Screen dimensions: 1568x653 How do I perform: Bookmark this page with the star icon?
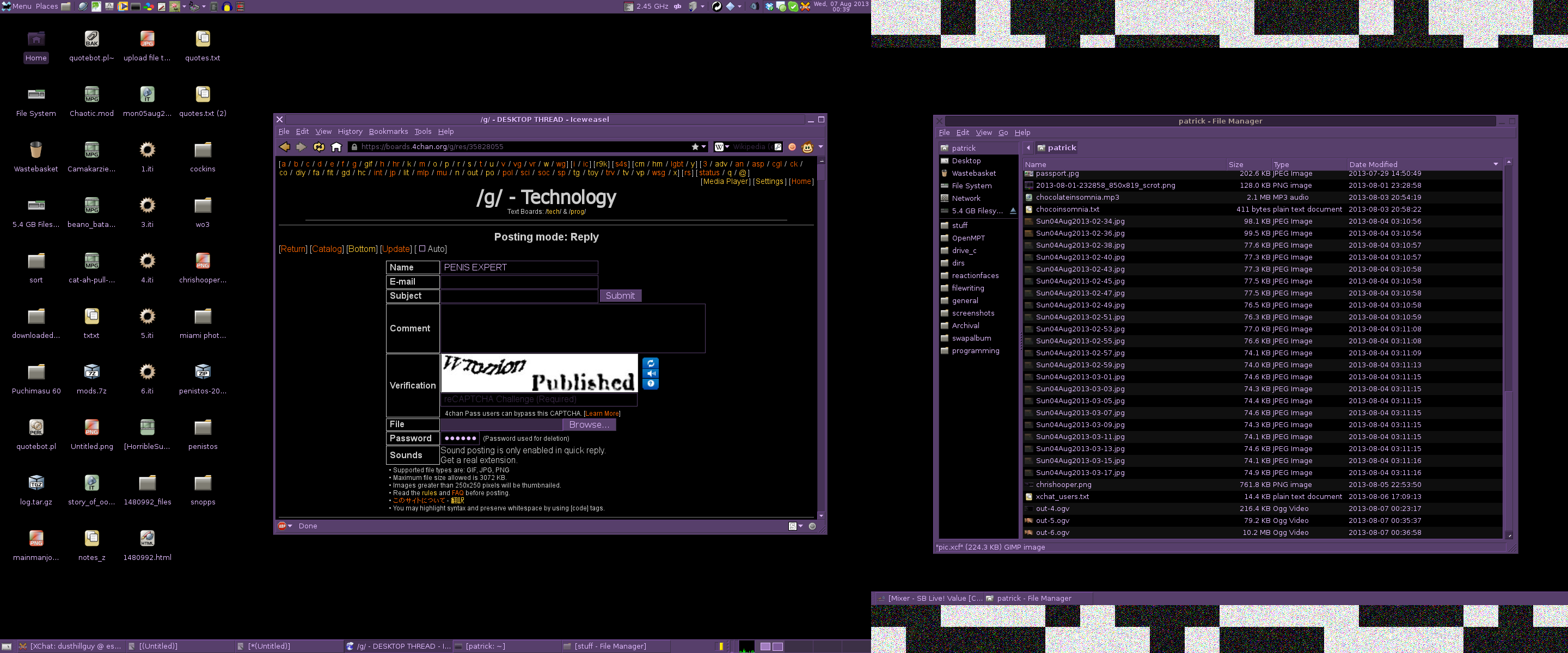695,147
